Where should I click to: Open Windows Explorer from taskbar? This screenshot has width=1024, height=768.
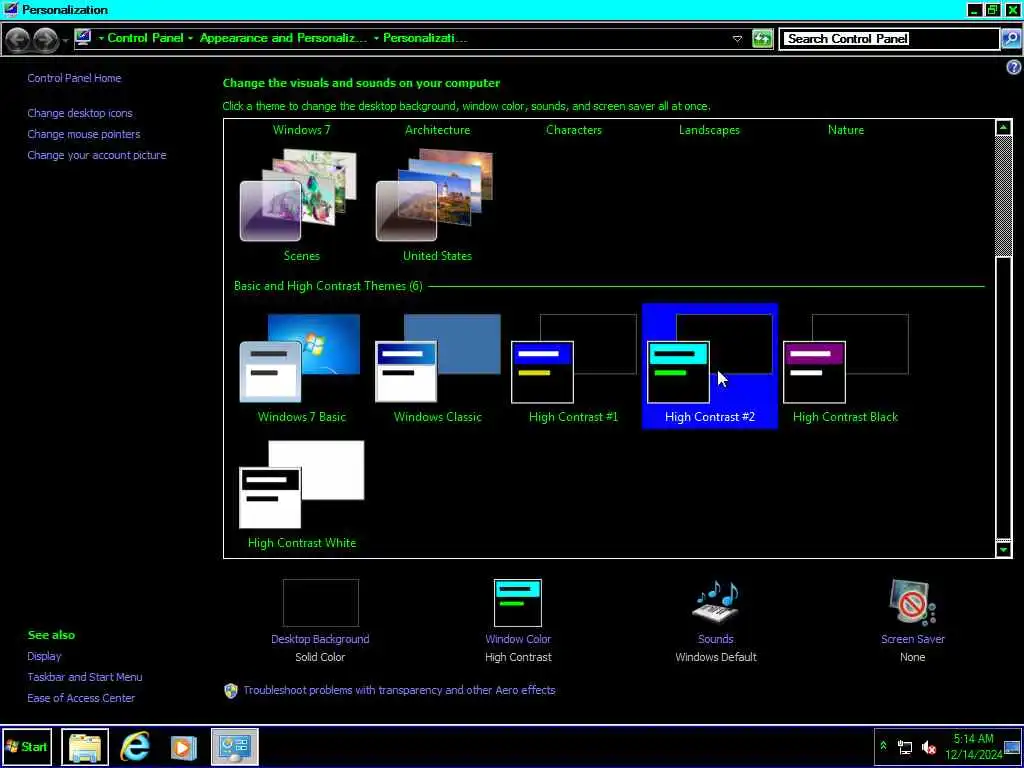click(x=85, y=747)
